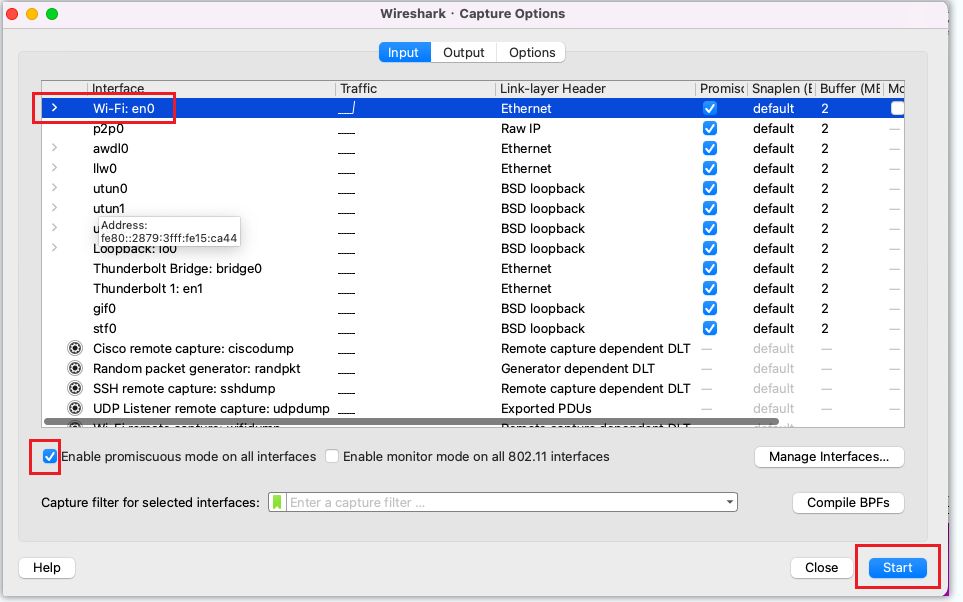This screenshot has height=602, width=963.
Task: Switch to the Output tab
Action: coord(463,52)
